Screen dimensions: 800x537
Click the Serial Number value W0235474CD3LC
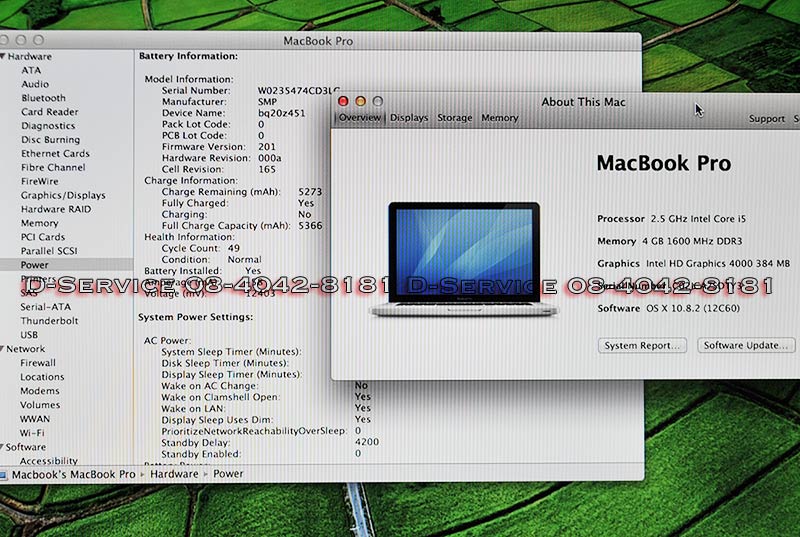point(298,91)
